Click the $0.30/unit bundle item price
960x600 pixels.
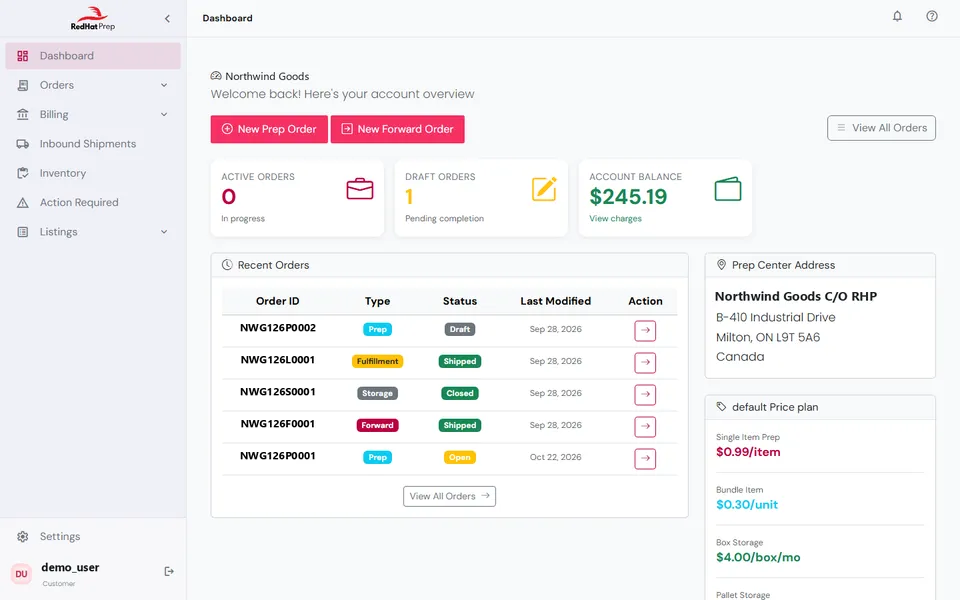point(747,504)
